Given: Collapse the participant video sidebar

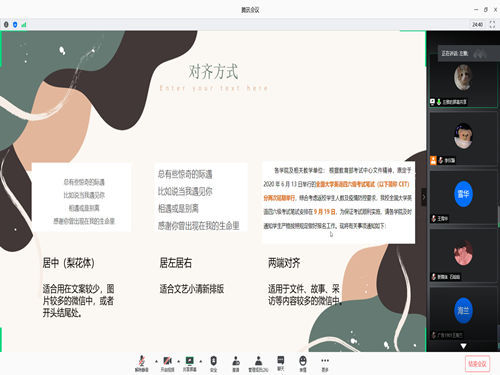Looking at the screenshot, I should point(424,197).
